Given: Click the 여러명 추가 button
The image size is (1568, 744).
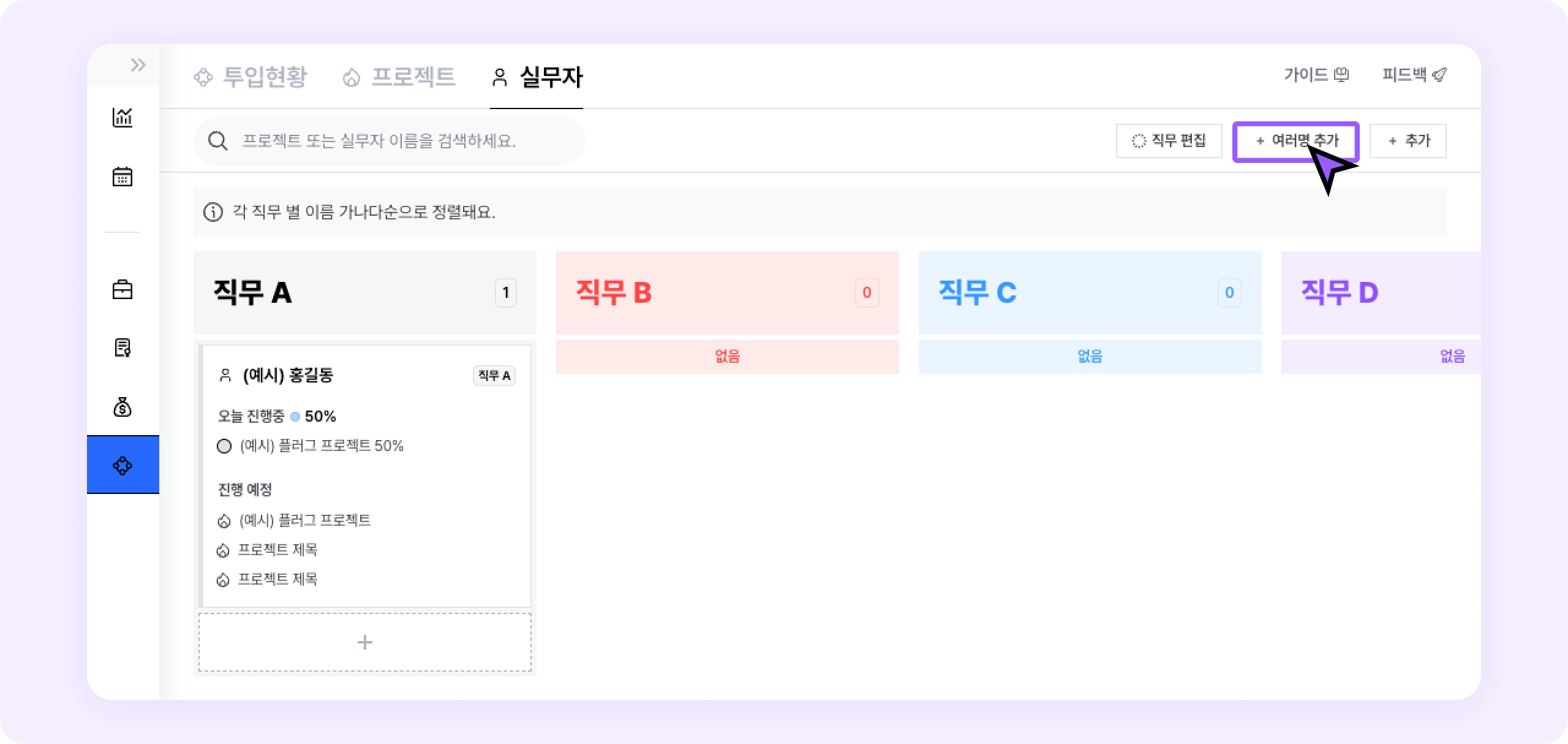Looking at the screenshot, I should (x=1295, y=142).
